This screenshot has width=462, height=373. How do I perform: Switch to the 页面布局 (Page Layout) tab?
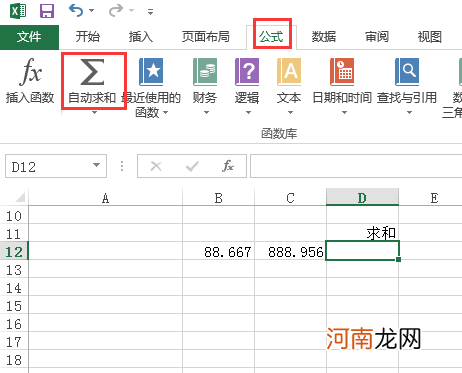tap(206, 37)
